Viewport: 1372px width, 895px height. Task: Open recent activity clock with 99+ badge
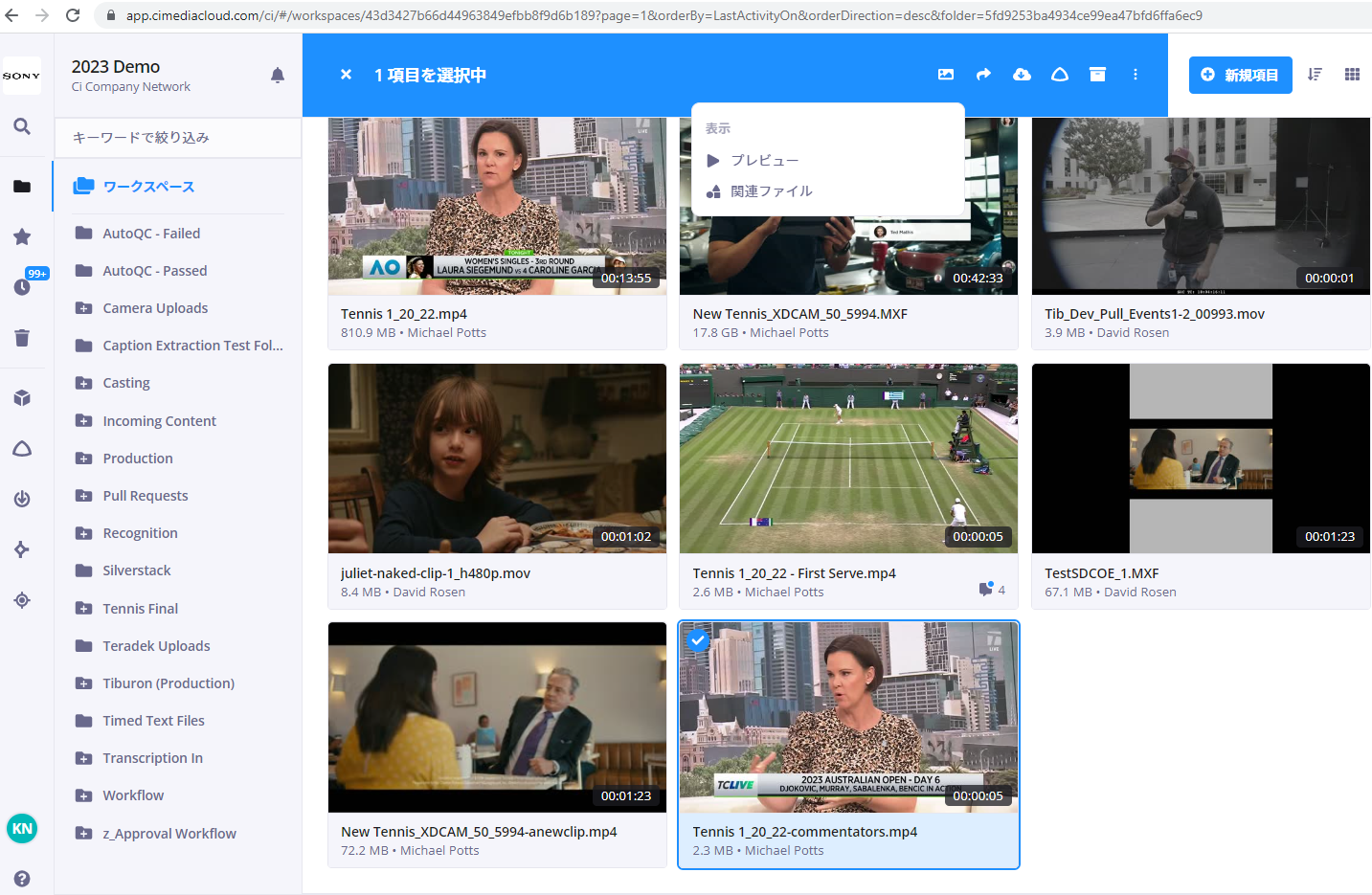tap(22, 286)
